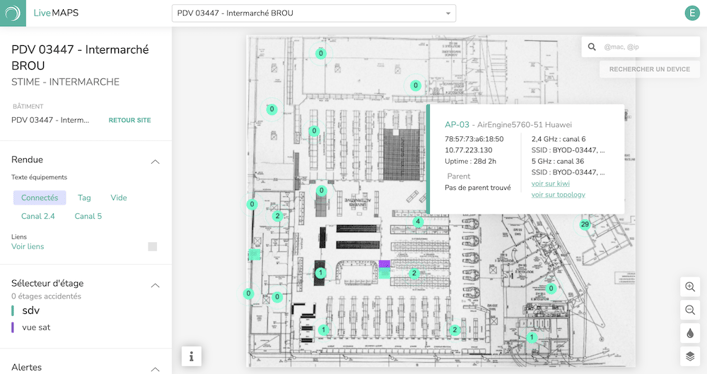Click the 5 GHz : canal 36 text
The height and width of the screenshot is (374, 707).
click(557, 161)
